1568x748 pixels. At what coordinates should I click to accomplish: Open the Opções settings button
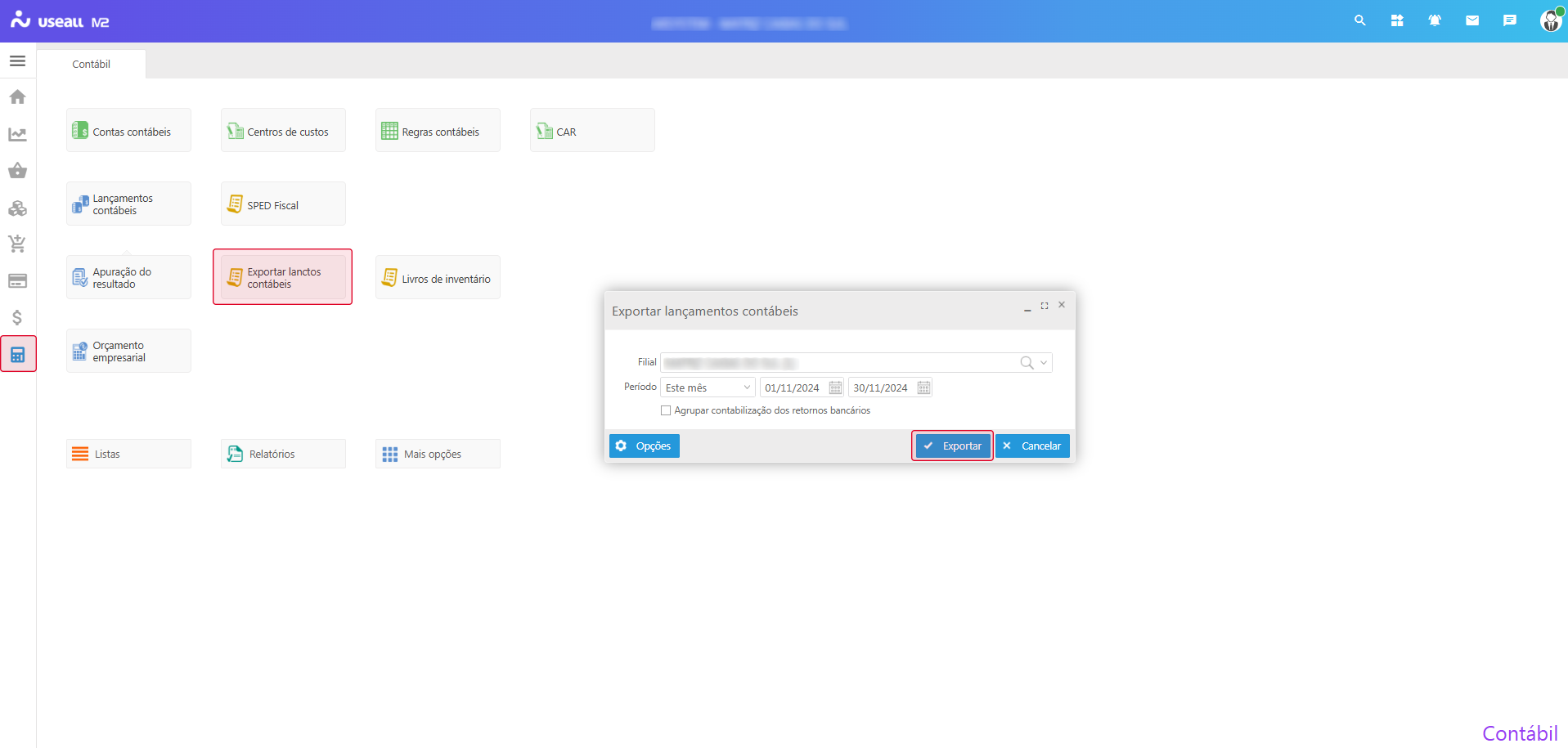645,446
